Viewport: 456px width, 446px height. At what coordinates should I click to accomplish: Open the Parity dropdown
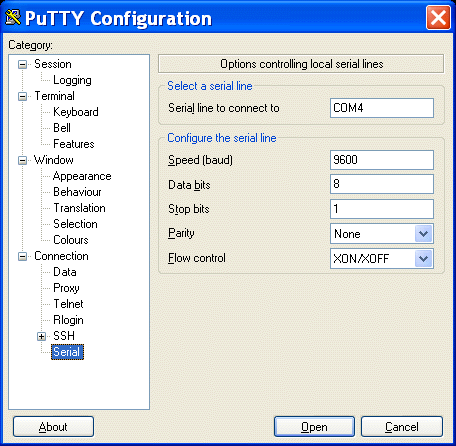click(x=423, y=234)
